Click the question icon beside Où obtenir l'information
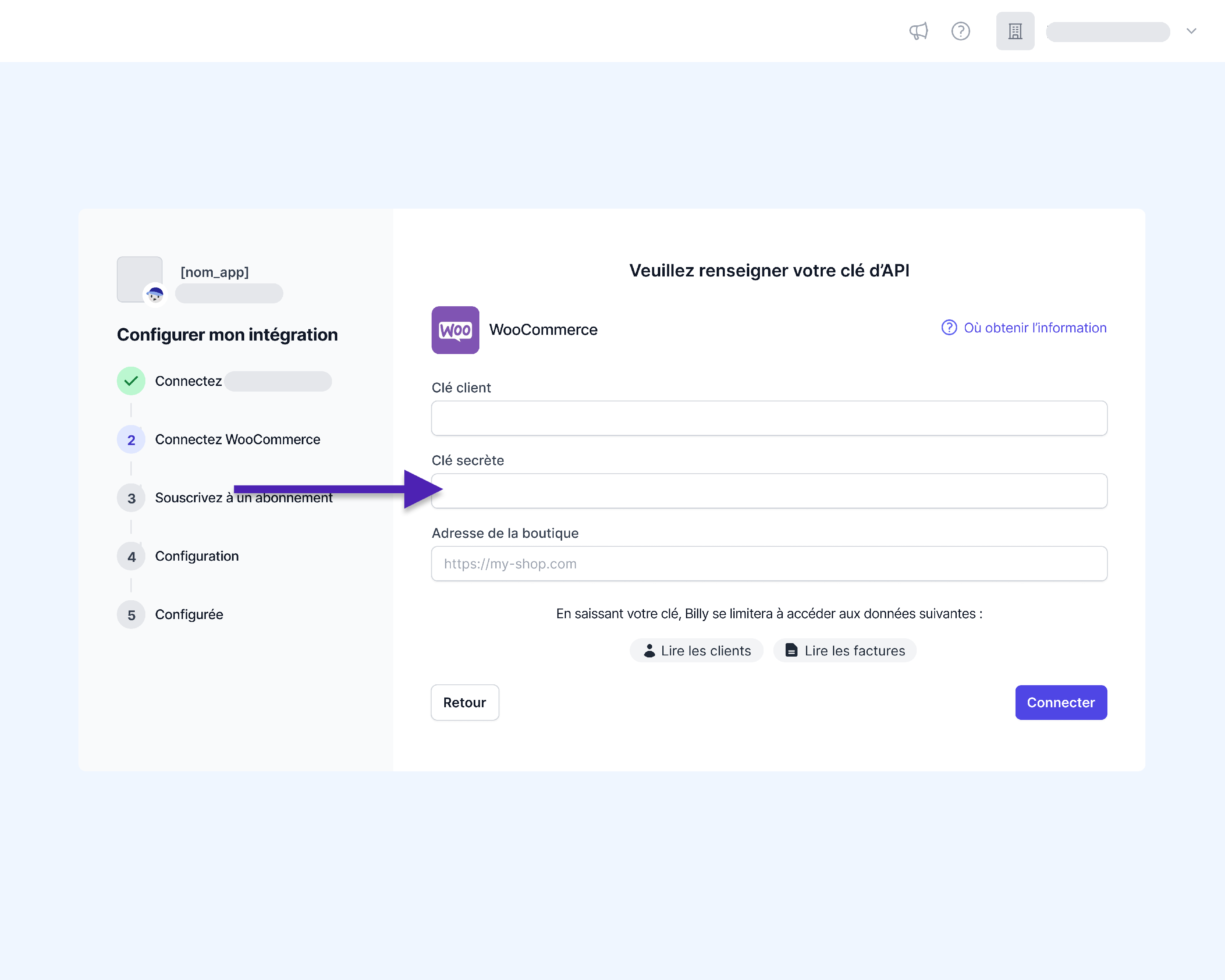The height and width of the screenshot is (980, 1225). point(949,328)
